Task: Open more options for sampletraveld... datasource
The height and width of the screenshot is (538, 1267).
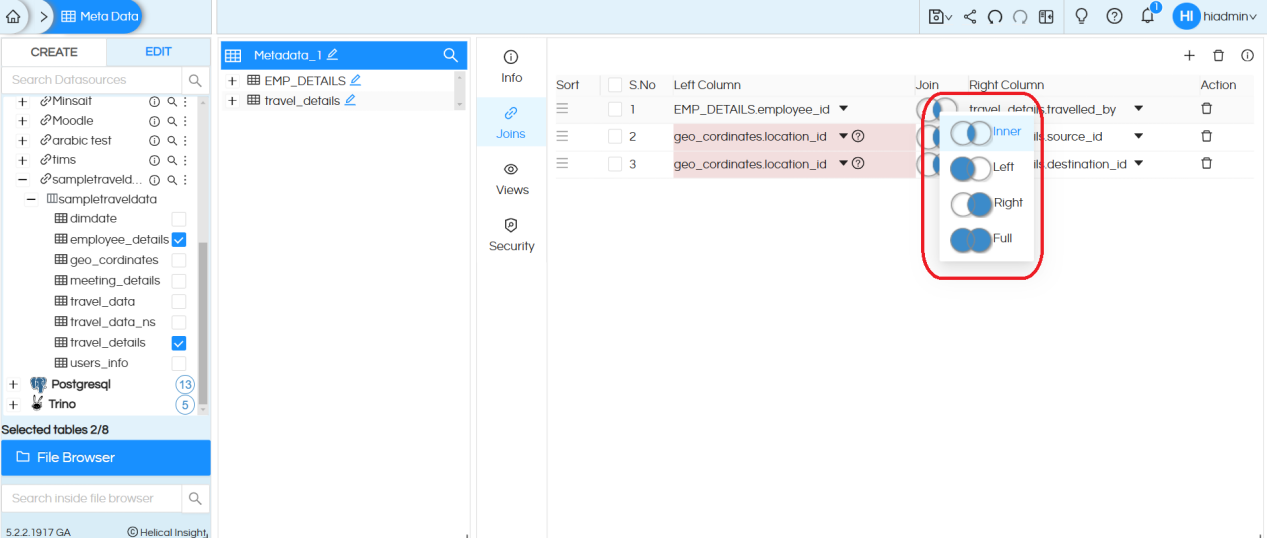Action: [x=185, y=180]
